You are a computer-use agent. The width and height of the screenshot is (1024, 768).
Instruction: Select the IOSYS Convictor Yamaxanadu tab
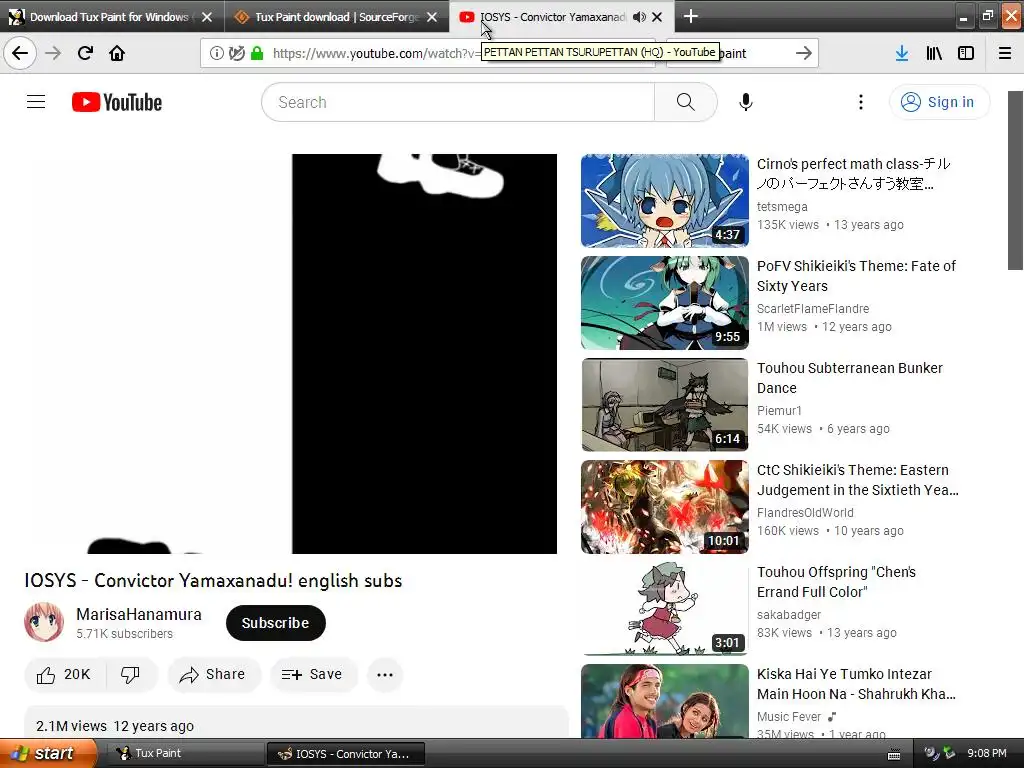click(552, 17)
